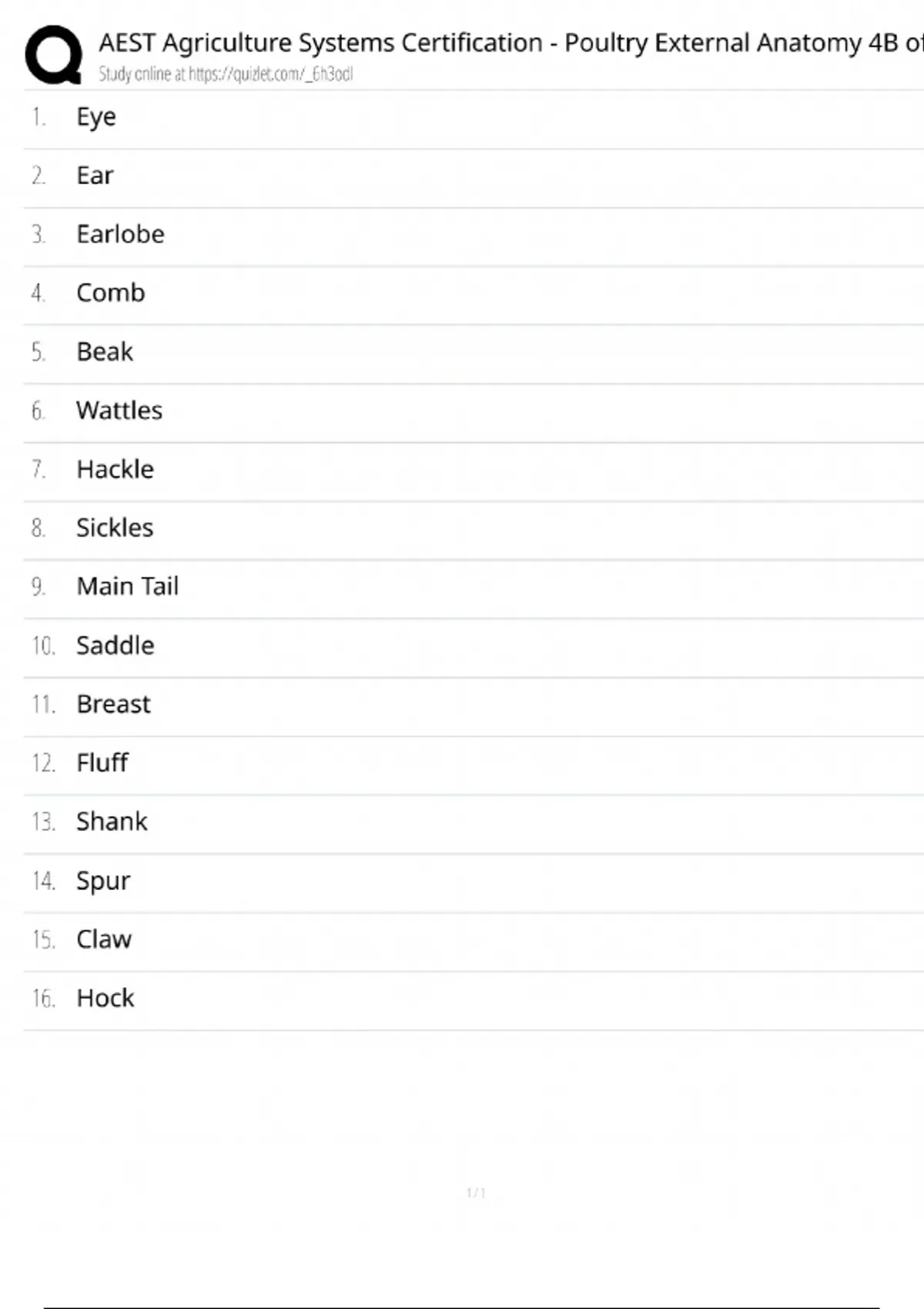Choose the Fluff term
The width and height of the screenshot is (924, 1309).
tap(102, 762)
